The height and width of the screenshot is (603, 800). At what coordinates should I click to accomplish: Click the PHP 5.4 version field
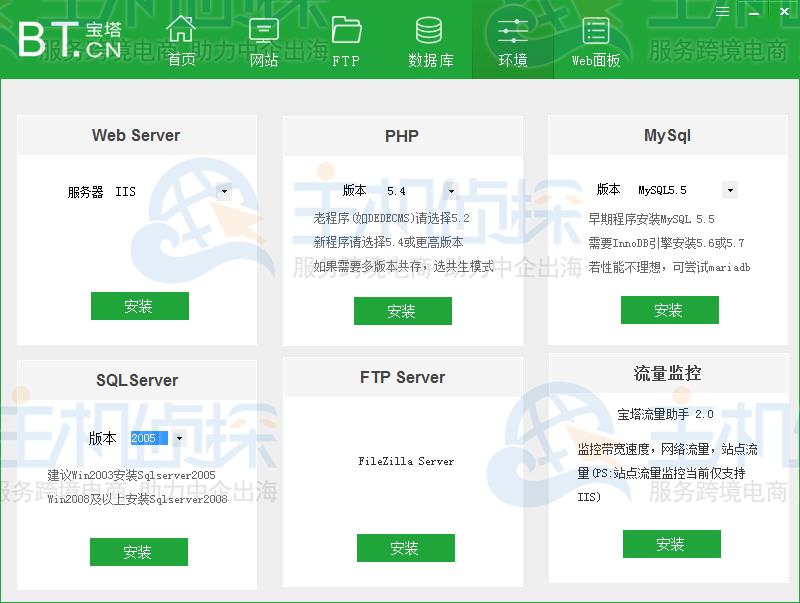(414, 191)
